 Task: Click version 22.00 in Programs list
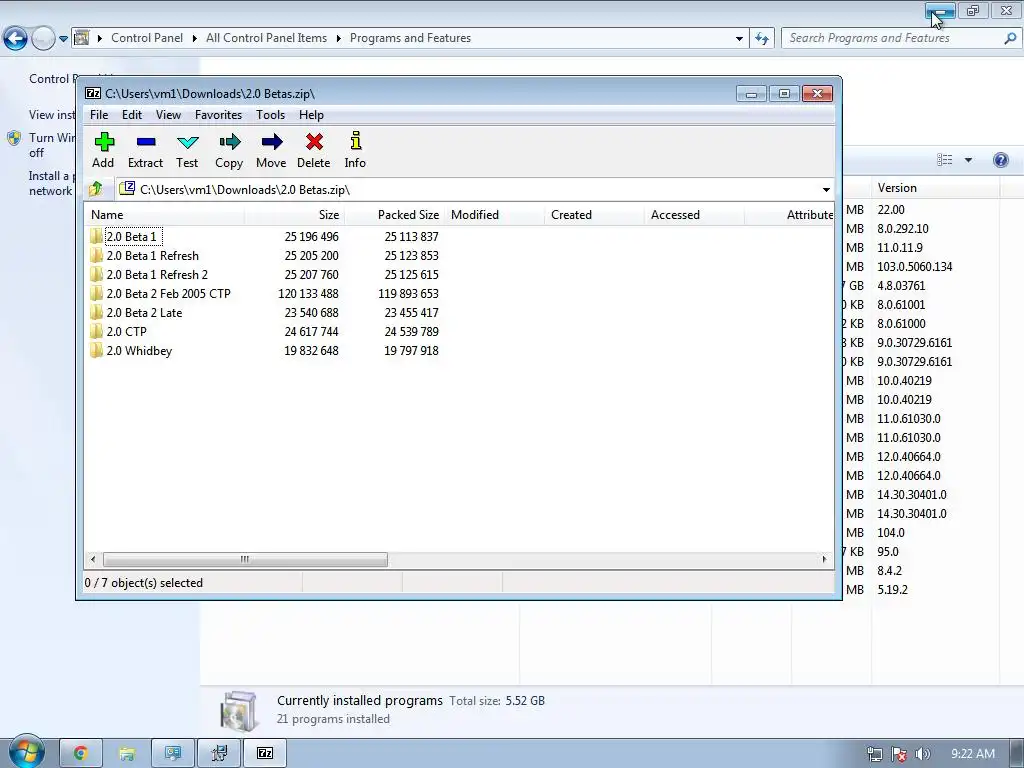tap(891, 210)
